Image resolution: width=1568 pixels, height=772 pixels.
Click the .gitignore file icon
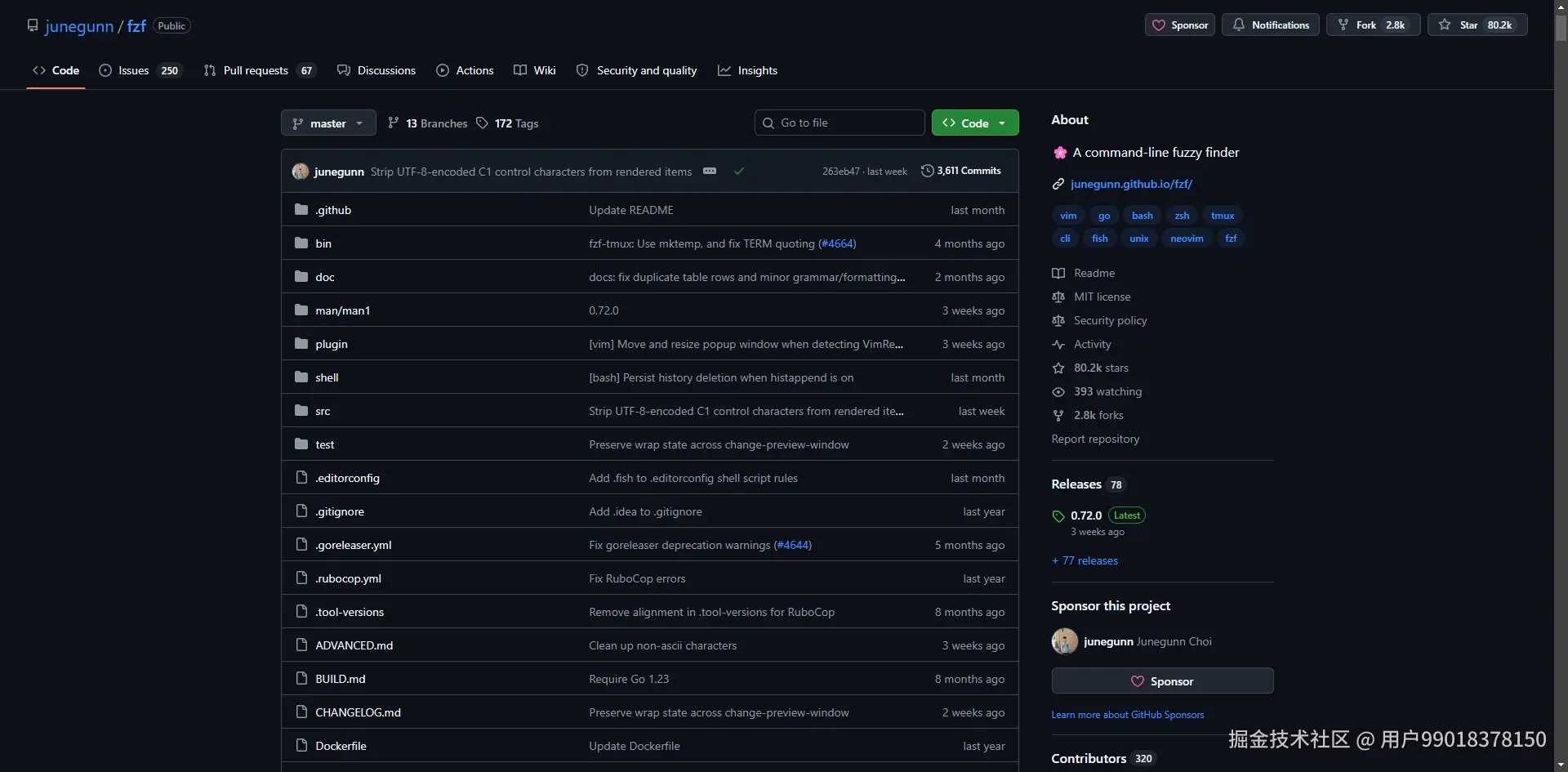[301, 511]
